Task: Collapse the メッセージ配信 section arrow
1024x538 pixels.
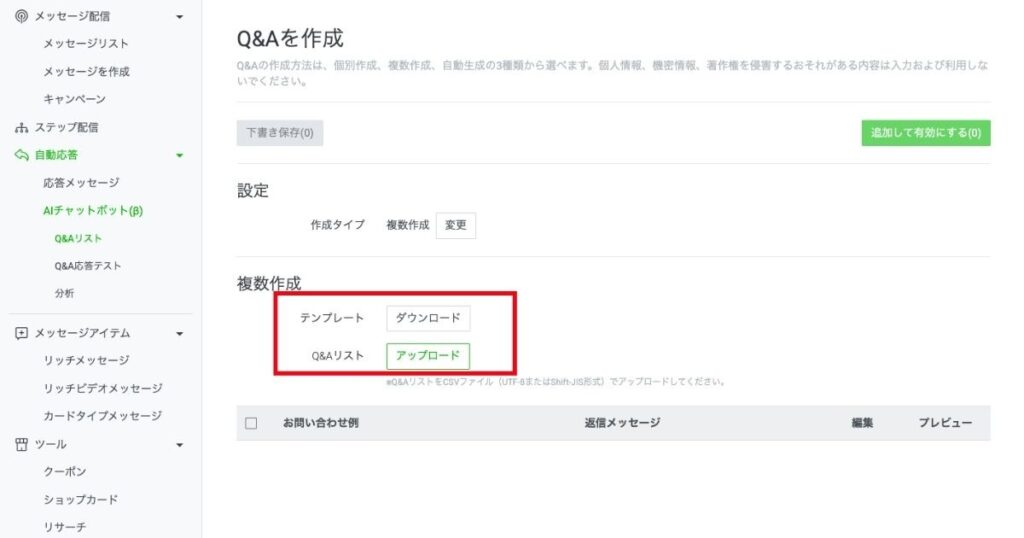Action: [179, 17]
